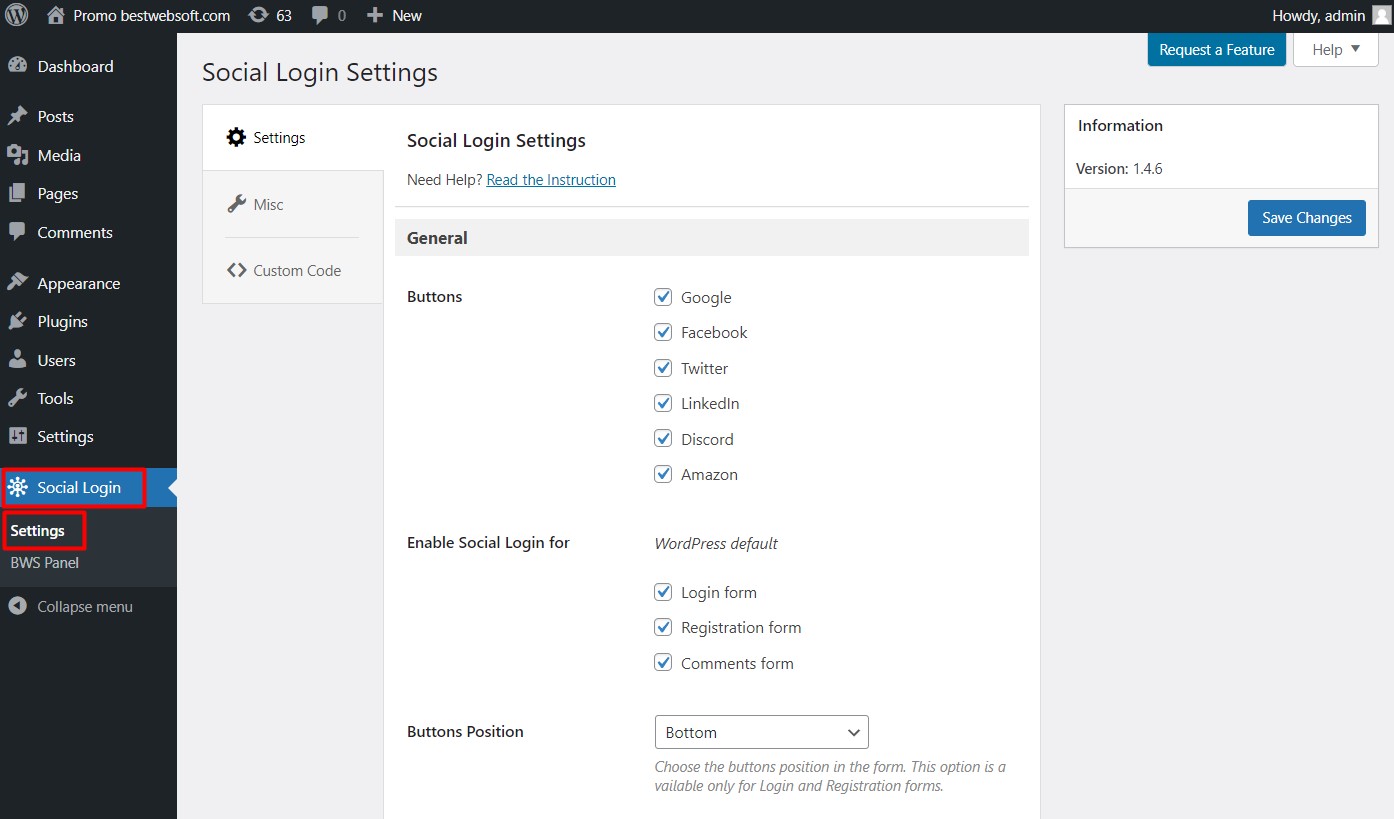Open the updates icon showing 63

coord(258,15)
